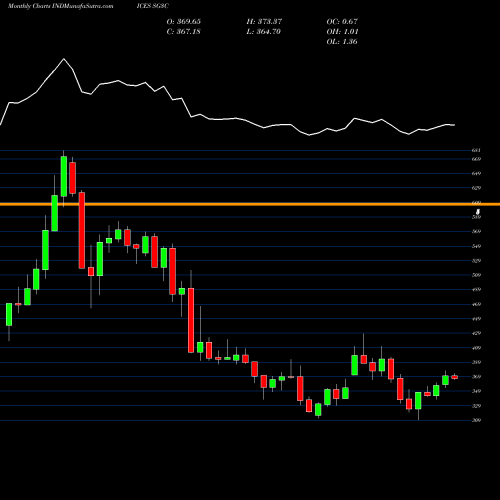Image resolution: width=500 pixels, height=500 pixels.
Task: Click the 509 price axis label
Action: click(476, 275)
